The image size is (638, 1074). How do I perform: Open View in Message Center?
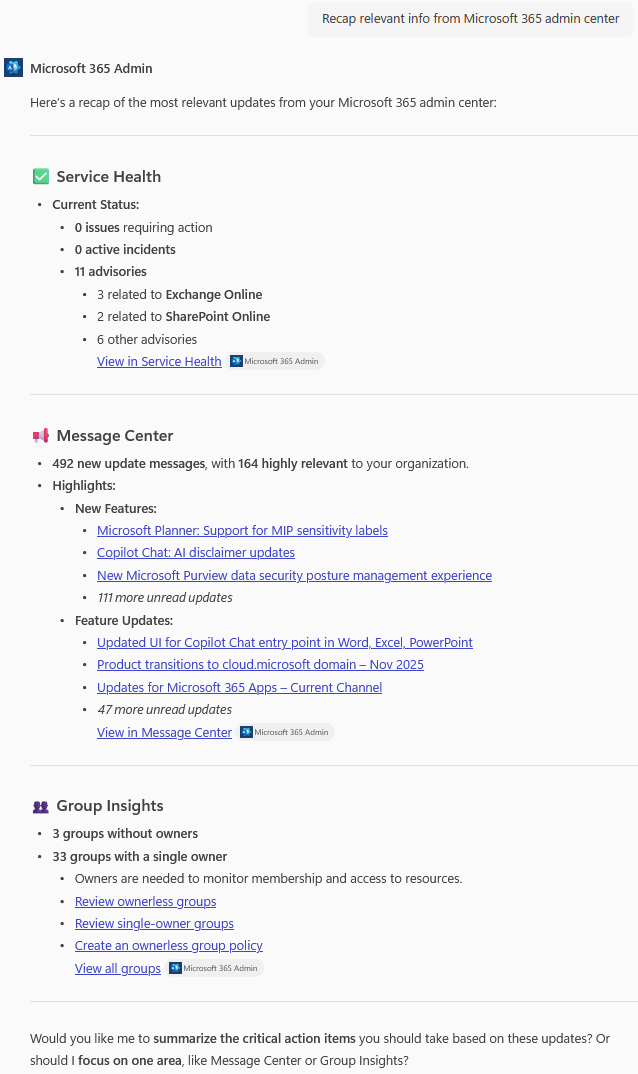164,732
